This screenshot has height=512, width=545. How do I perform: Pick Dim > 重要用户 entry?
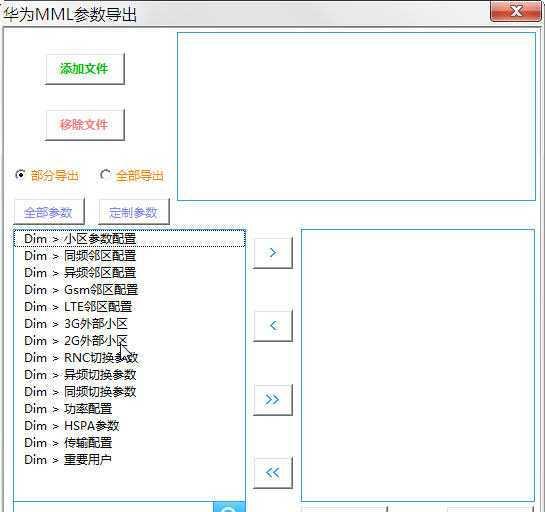(130, 460)
